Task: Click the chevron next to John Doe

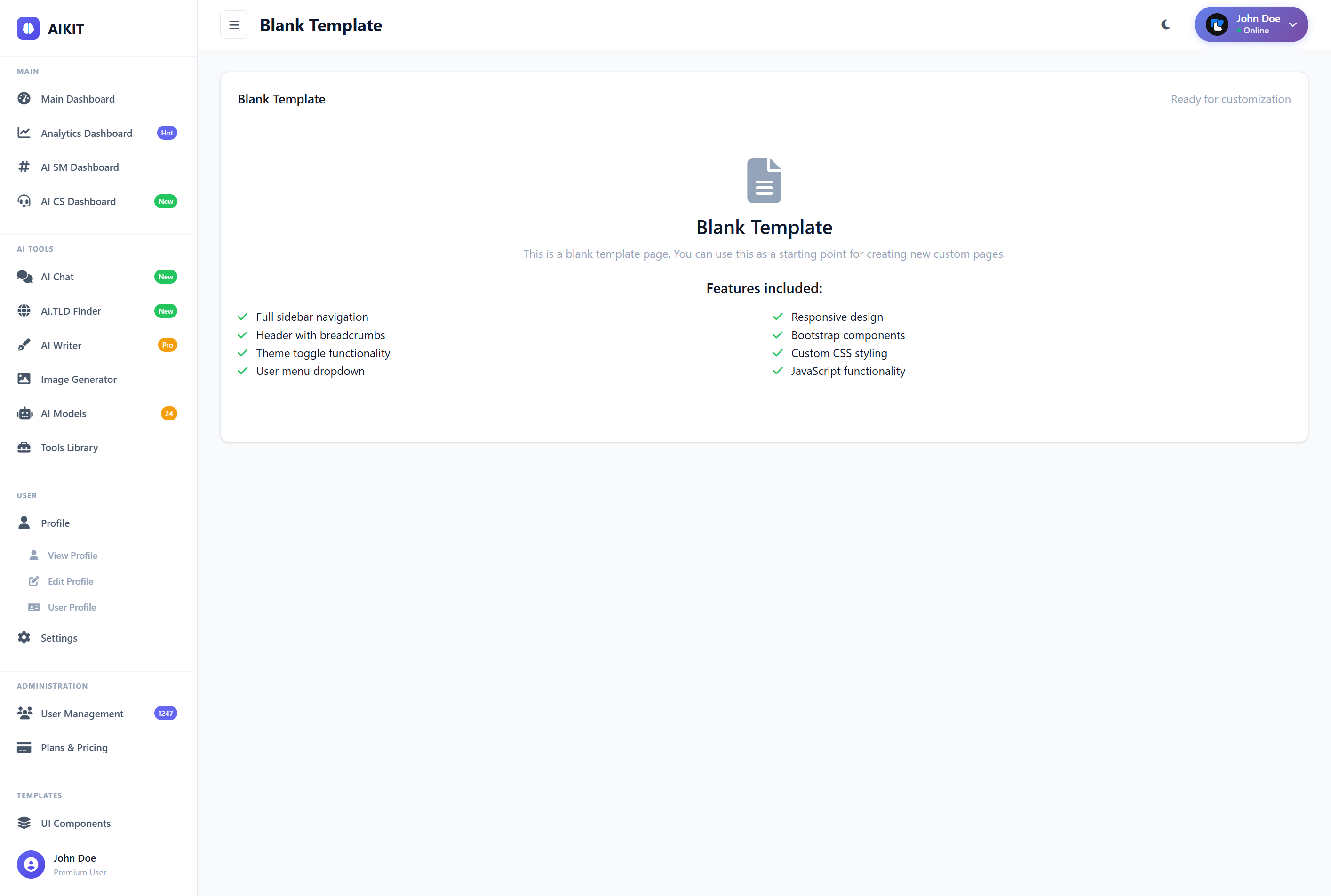Action: tap(1293, 24)
